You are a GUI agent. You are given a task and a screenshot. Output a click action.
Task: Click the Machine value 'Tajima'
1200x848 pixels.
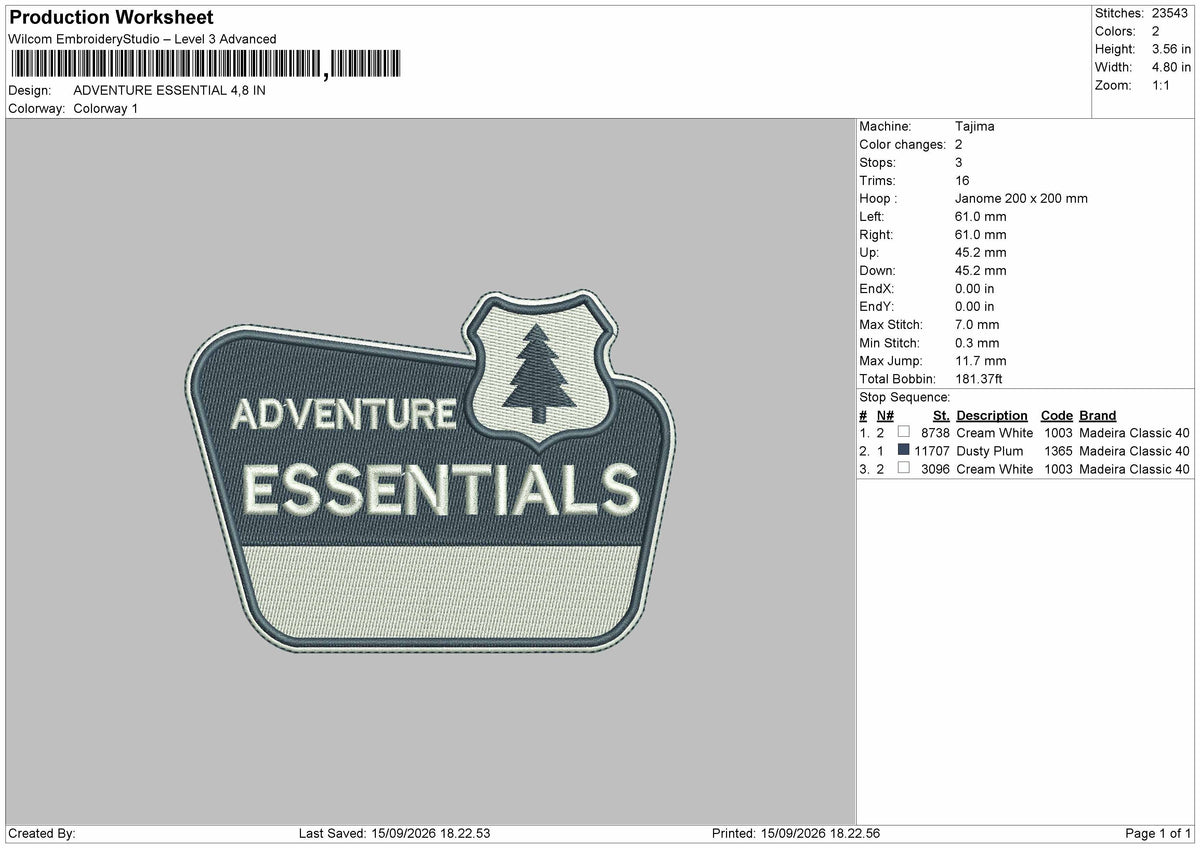tap(975, 126)
